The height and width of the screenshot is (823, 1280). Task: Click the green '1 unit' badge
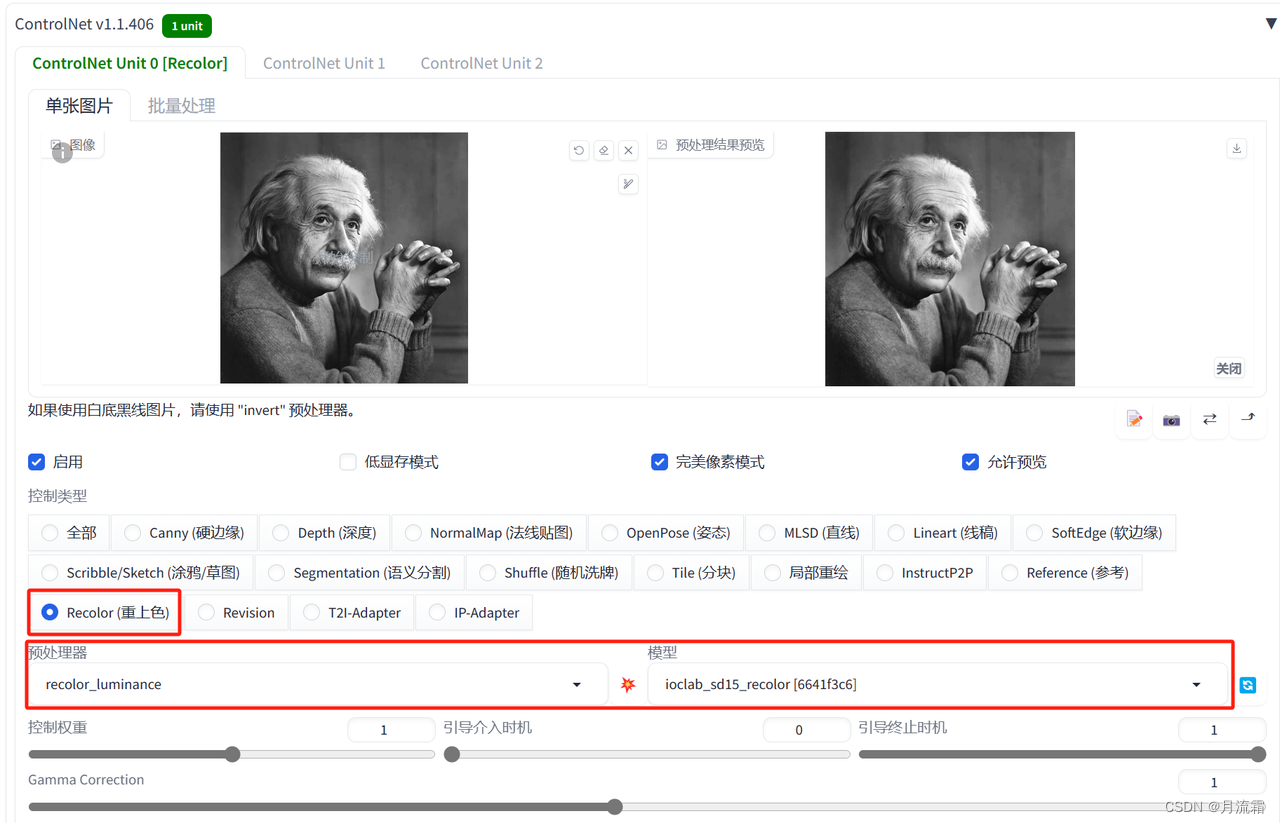pos(187,26)
